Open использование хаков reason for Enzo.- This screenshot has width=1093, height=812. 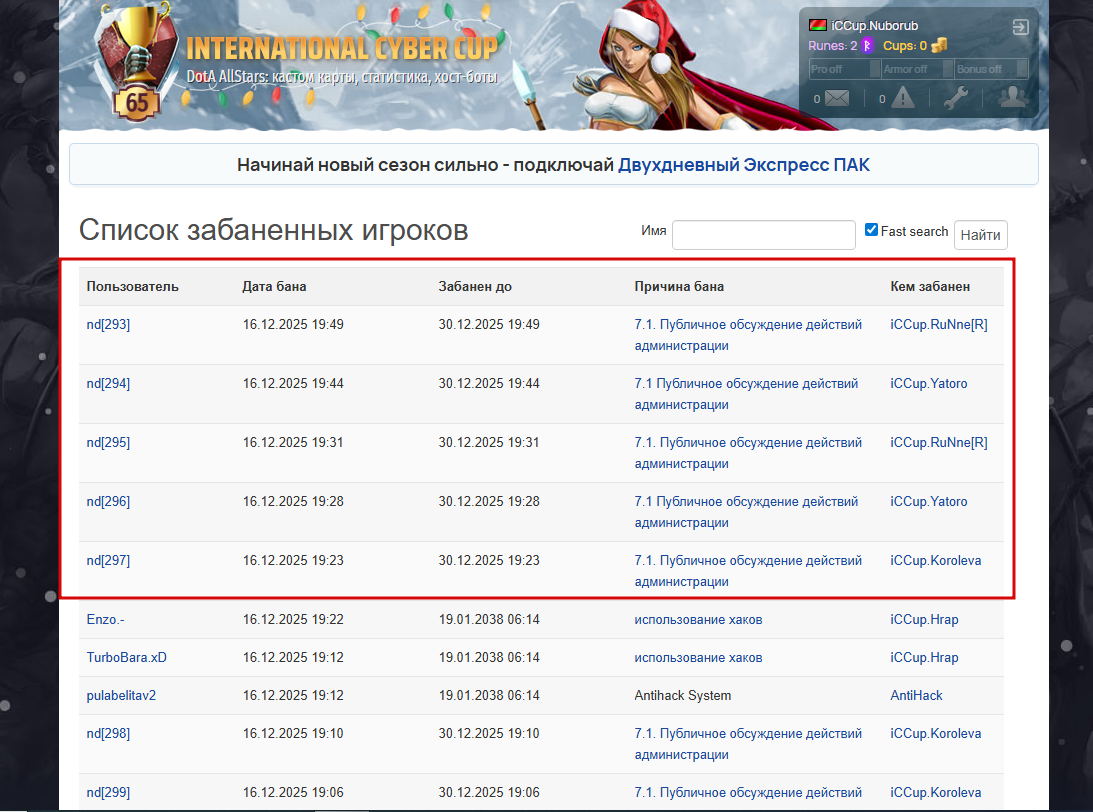[698, 620]
